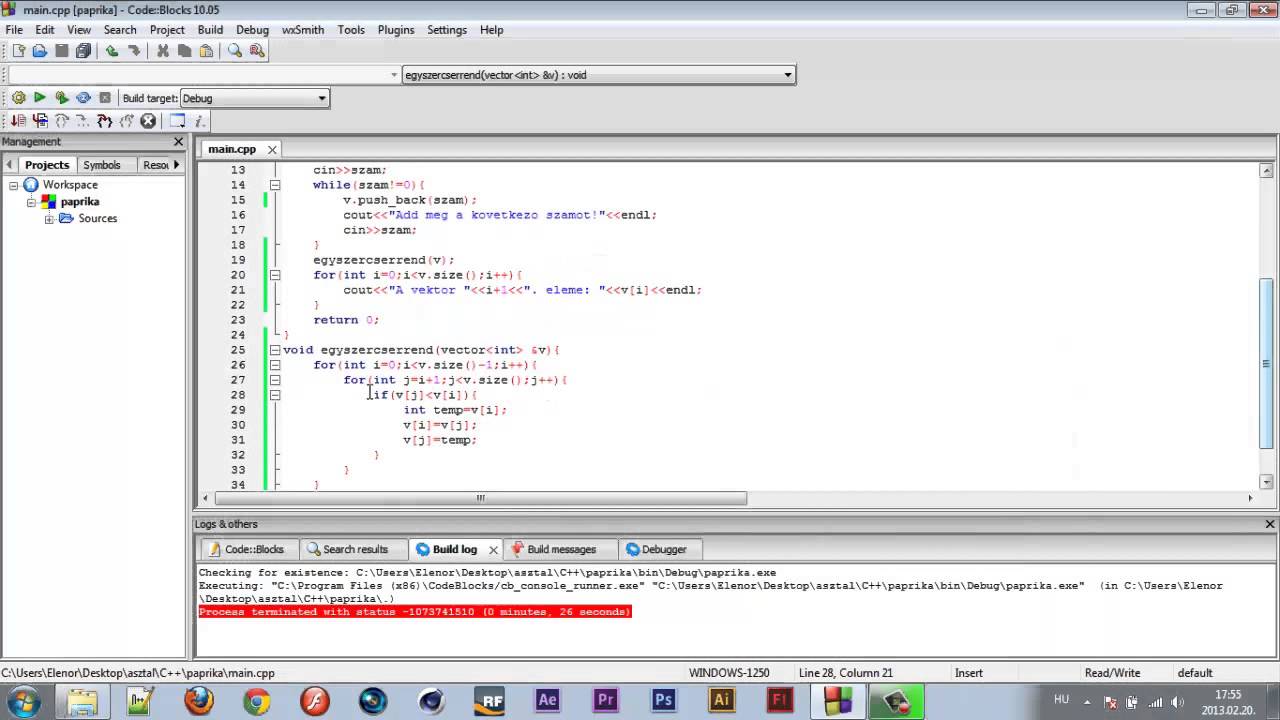Open the File menu
The height and width of the screenshot is (720, 1280).
tap(14, 30)
